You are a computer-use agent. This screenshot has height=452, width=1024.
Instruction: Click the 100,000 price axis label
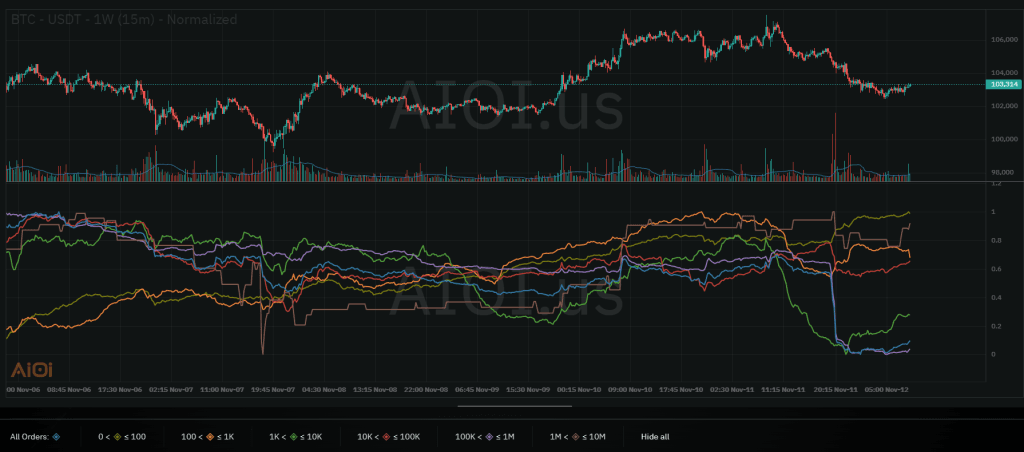coord(1003,139)
